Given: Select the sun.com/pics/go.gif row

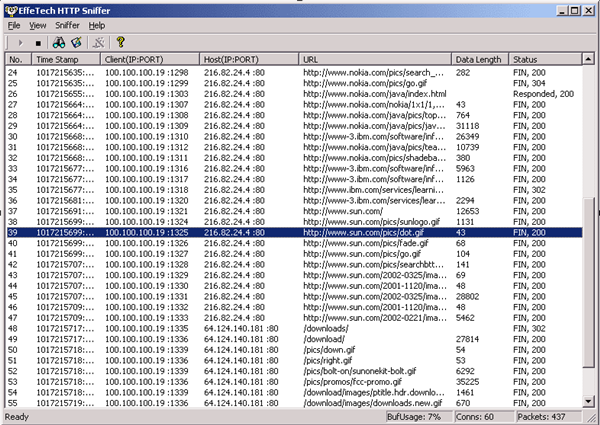Looking at the screenshot, I should click(295, 254).
